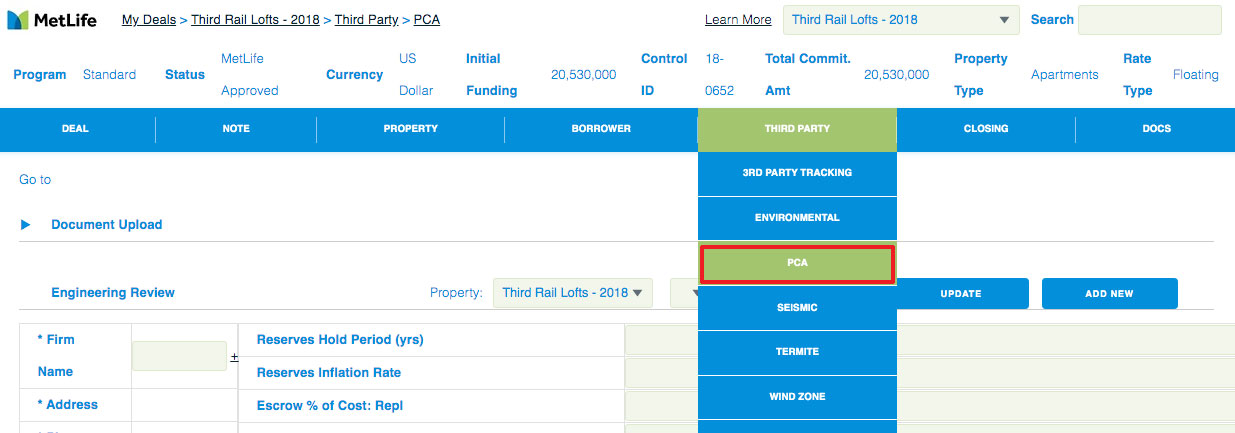The width and height of the screenshot is (1235, 433).
Task: Expand Document Upload section triangle
Action: 26,225
